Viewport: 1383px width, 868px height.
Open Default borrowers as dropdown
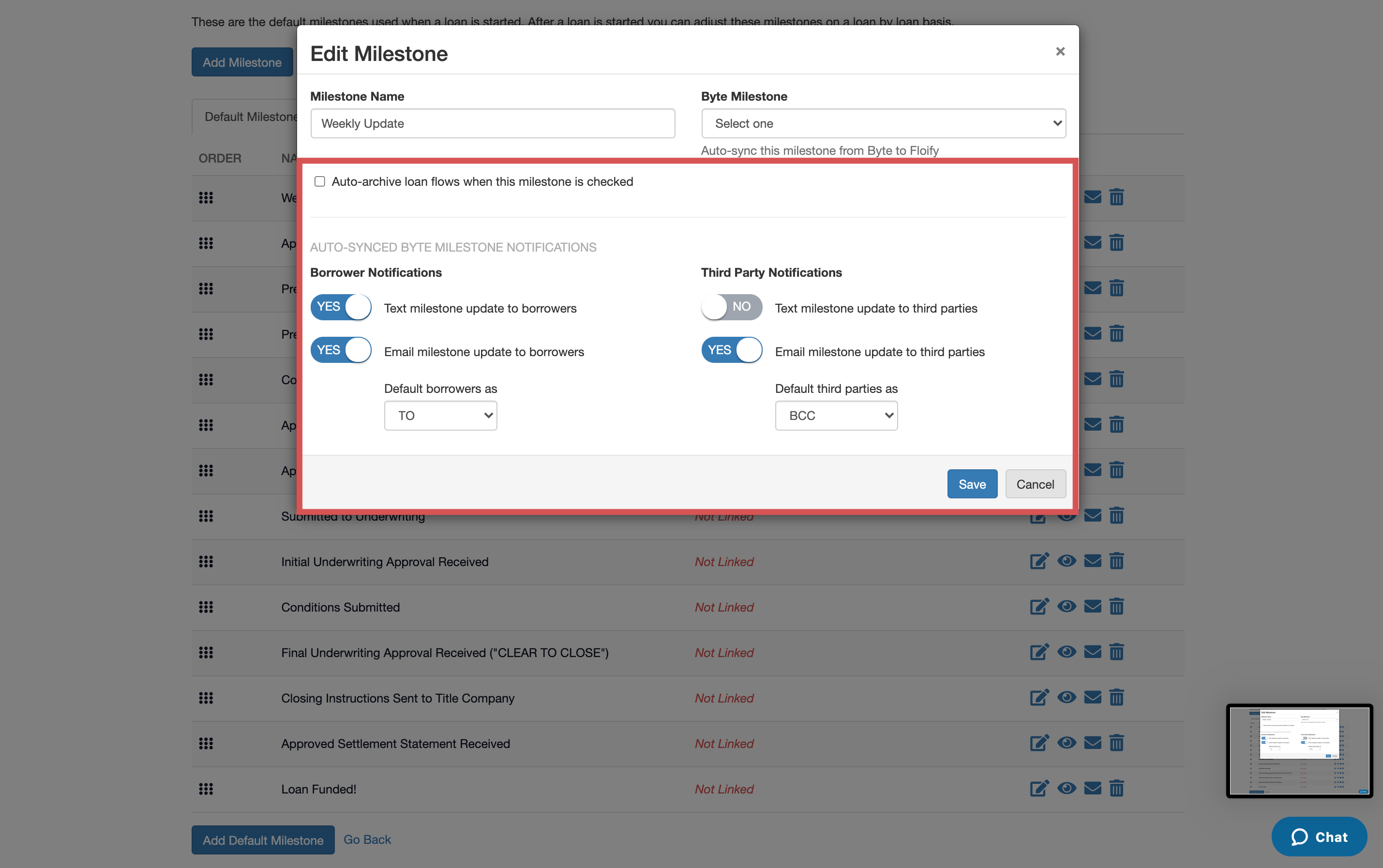(440, 416)
